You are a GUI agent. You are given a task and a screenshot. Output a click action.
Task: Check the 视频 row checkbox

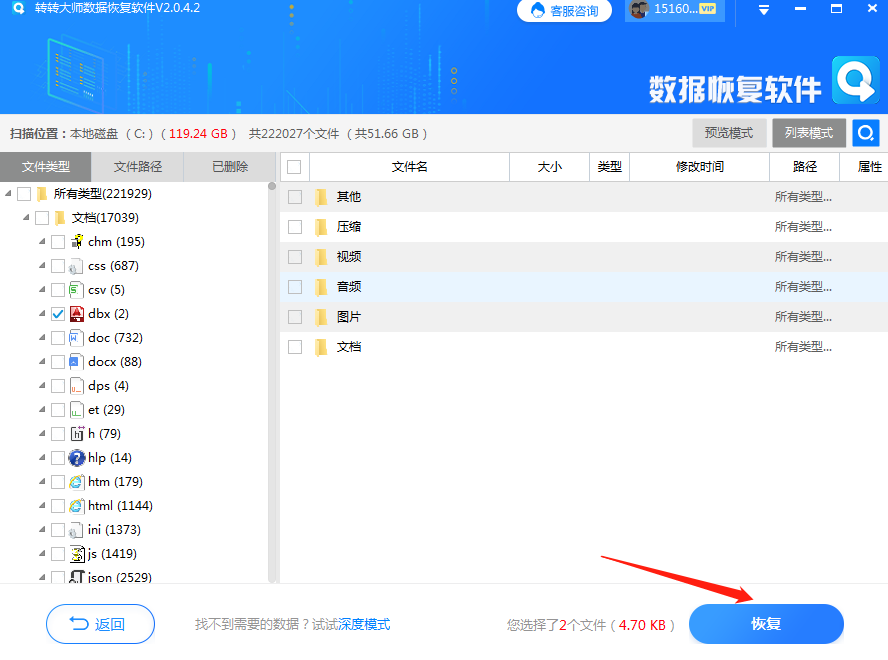click(293, 256)
